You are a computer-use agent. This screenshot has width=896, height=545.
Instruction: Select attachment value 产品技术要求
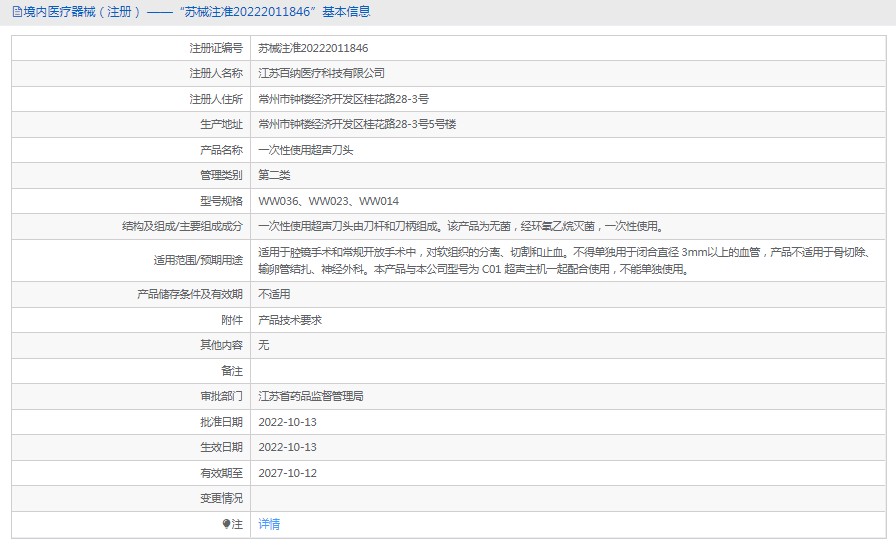coord(290,320)
